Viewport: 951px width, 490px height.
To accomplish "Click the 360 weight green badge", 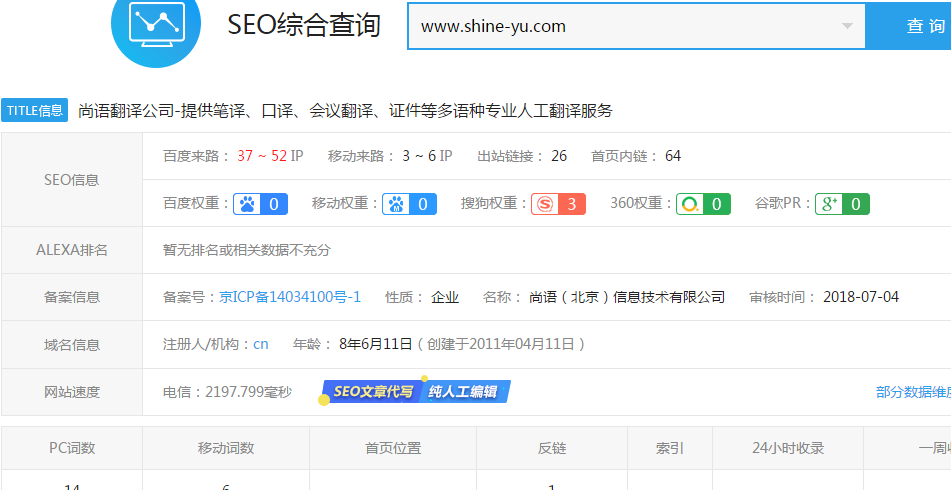I will (x=702, y=204).
